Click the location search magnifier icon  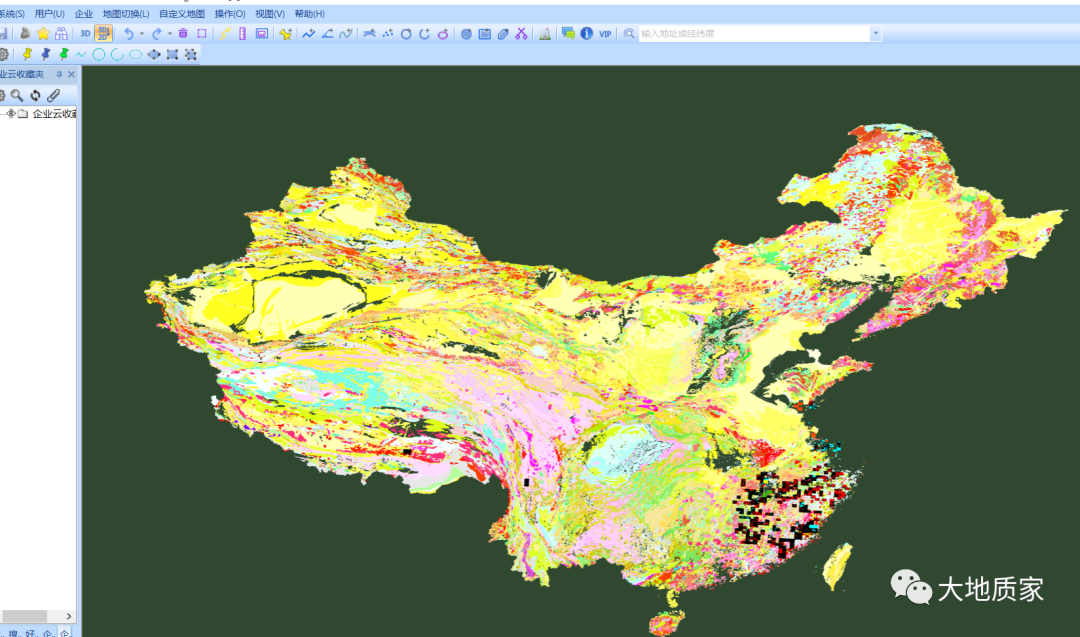click(629, 33)
